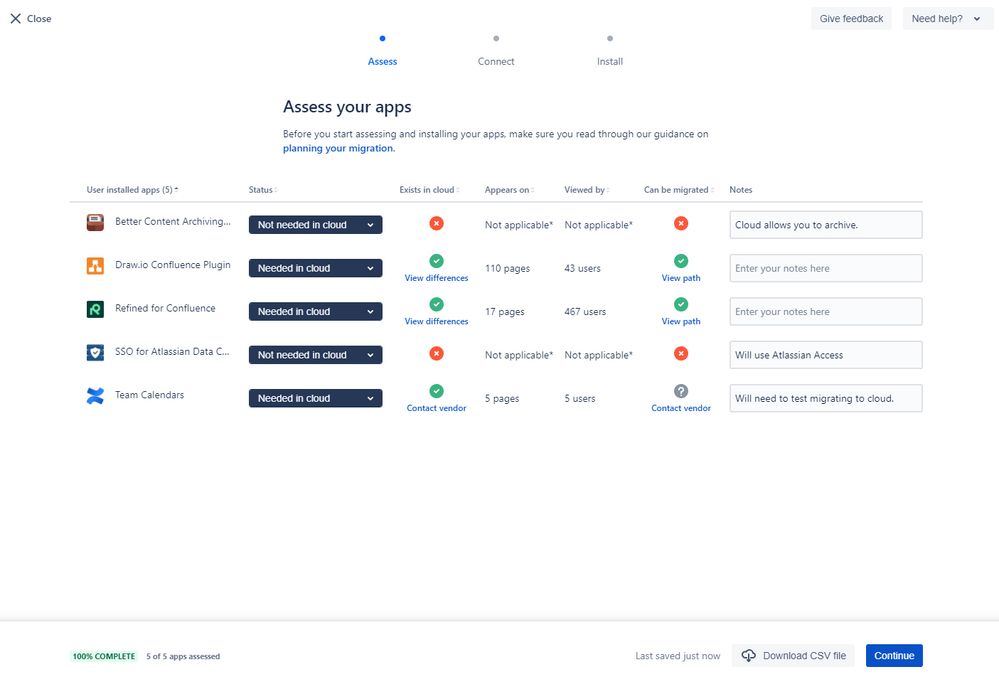The image size is (999, 677).
Task: Edit notes field for Team Calendars
Action: [x=826, y=398]
